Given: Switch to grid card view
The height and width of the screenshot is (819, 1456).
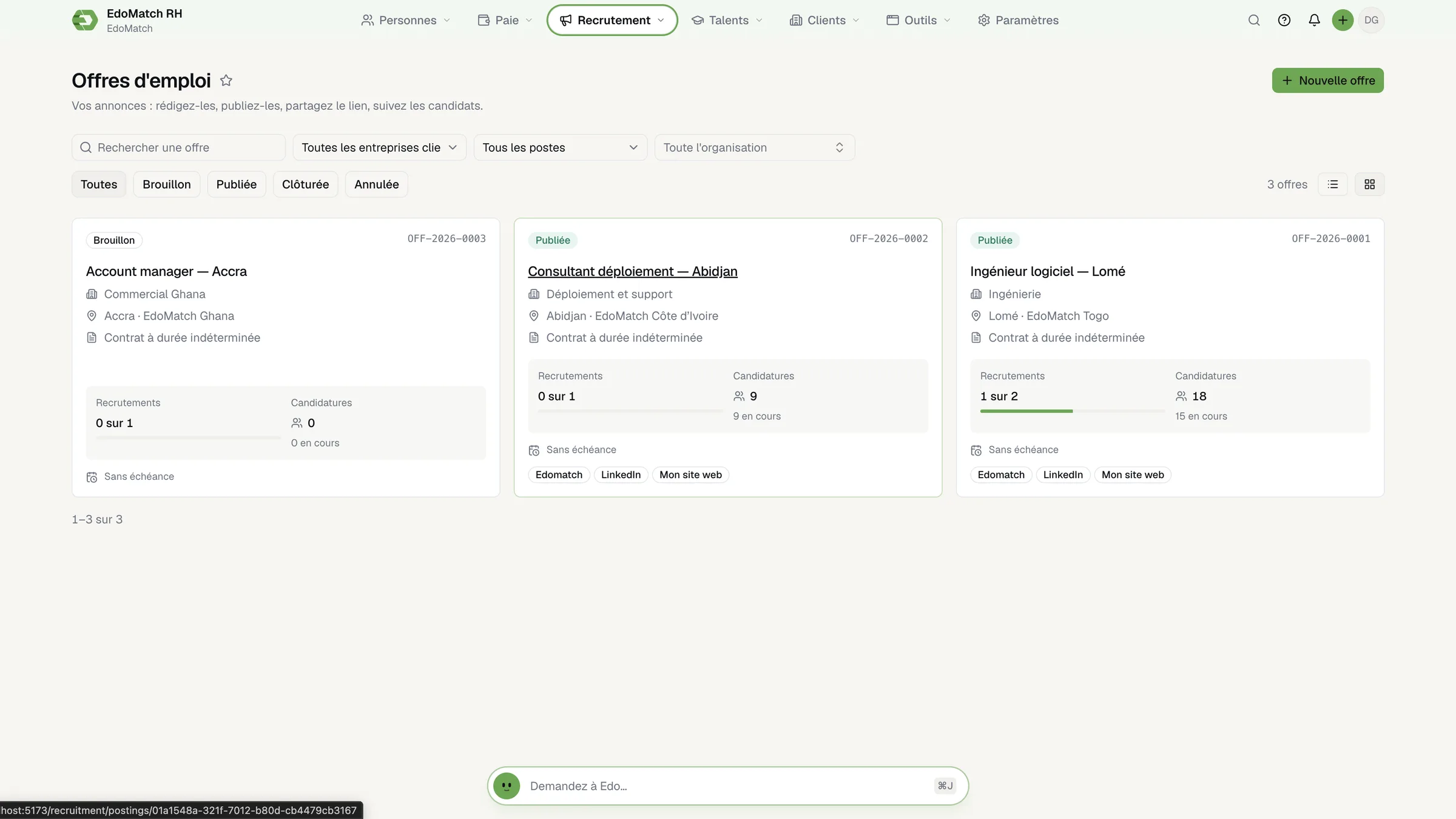Looking at the screenshot, I should 1369,184.
